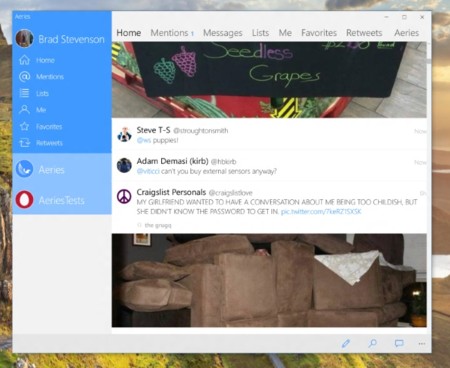
Task: Open the Lists tab
Action: (x=260, y=33)
